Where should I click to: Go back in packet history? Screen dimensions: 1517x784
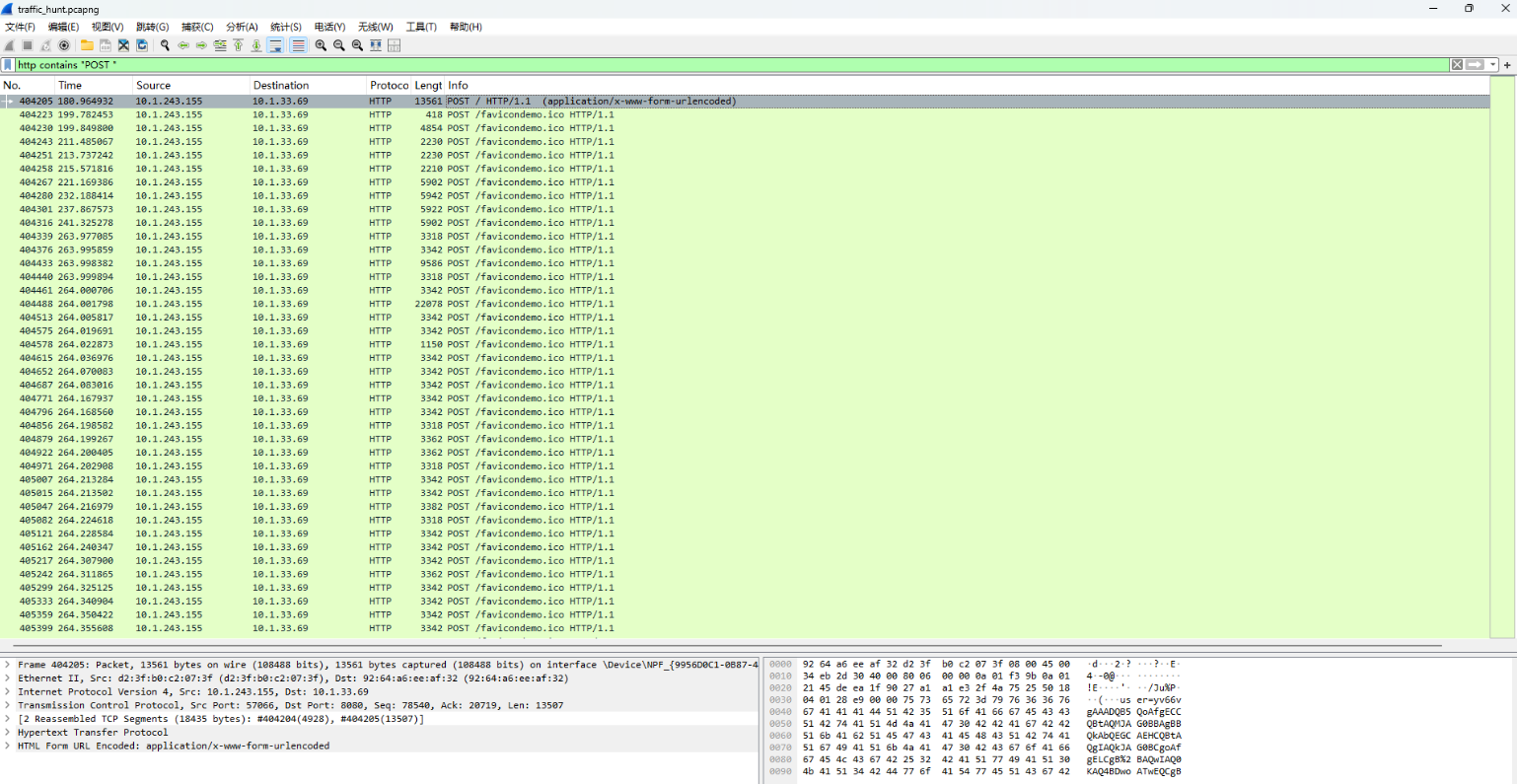click(x=183, y=45)
